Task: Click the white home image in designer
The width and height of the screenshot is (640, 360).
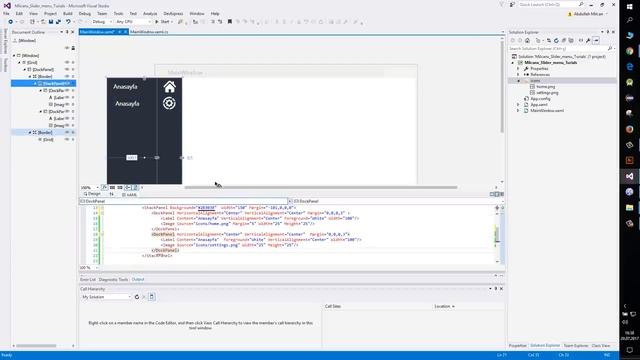Action: coord(169,87)
